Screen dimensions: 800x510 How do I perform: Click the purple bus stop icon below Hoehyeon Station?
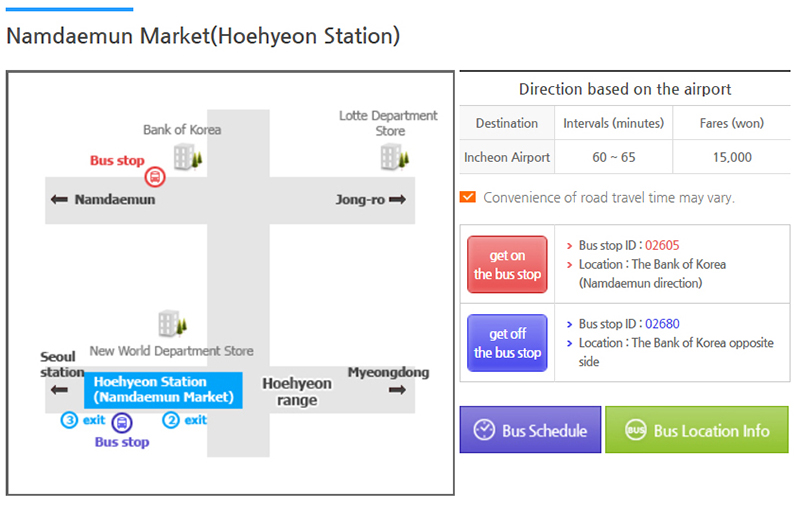(x=122, y=422)
